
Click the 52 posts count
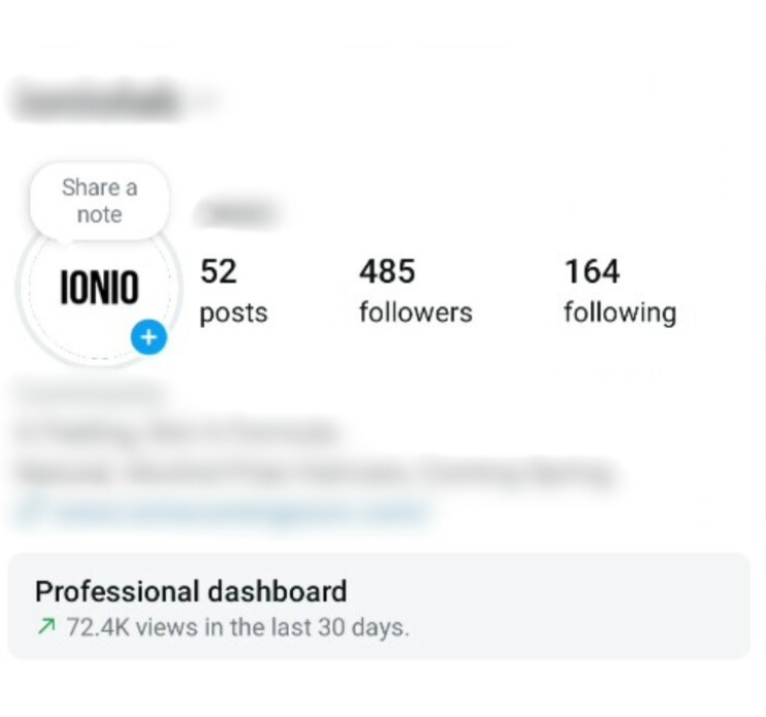(218, 271)
